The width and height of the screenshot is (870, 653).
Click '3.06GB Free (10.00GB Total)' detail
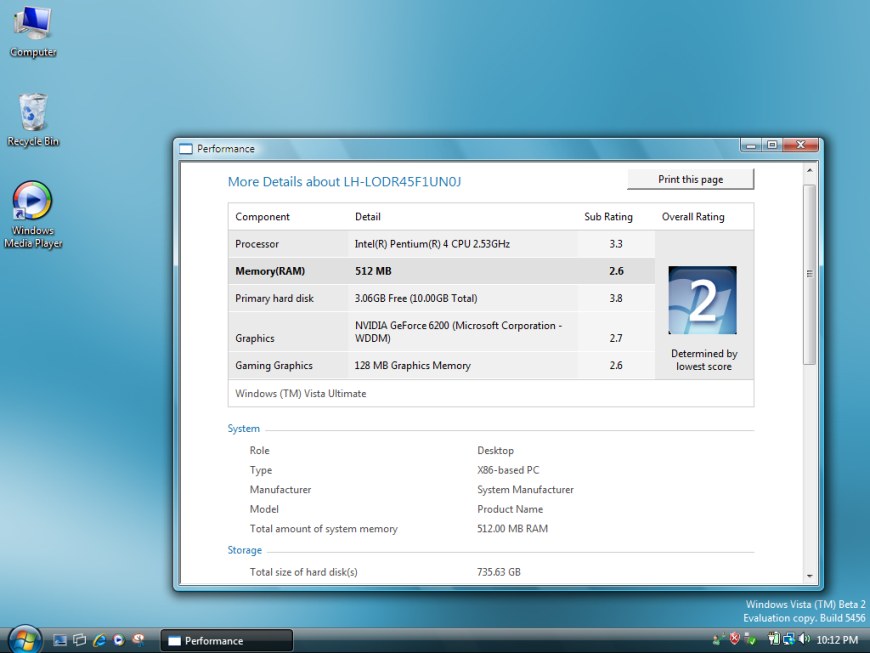click(x=416, y=298)
